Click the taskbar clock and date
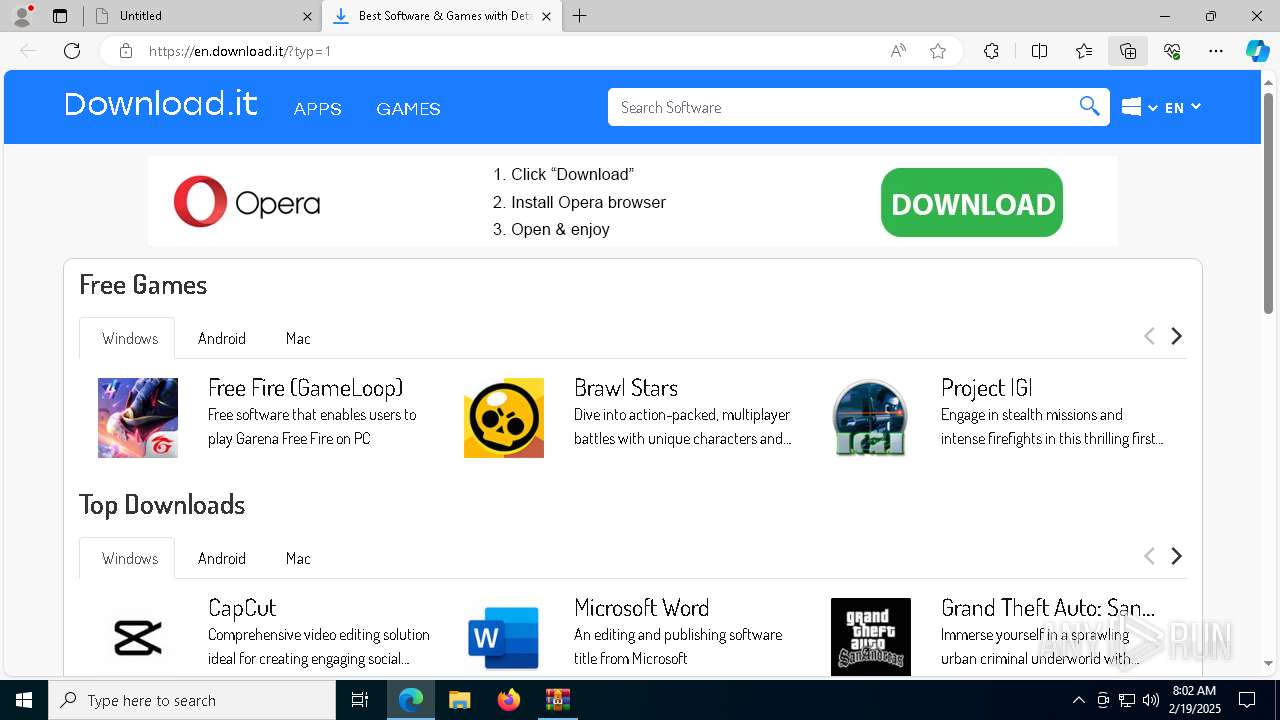The height and width of the screenshot is (720, 1280). click(1194, 700)
